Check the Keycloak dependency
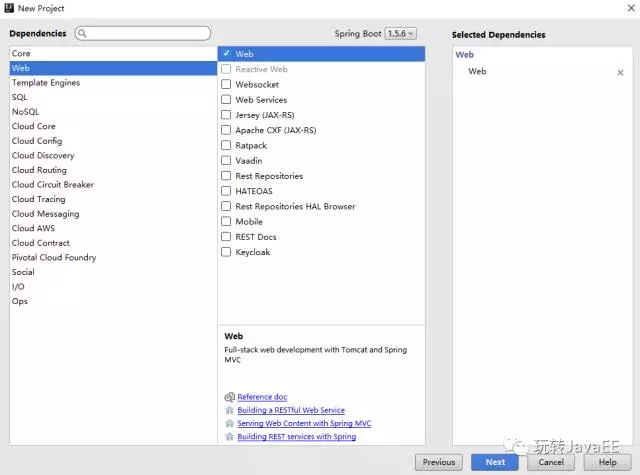 pyautogui.click(x=226, y=252)
